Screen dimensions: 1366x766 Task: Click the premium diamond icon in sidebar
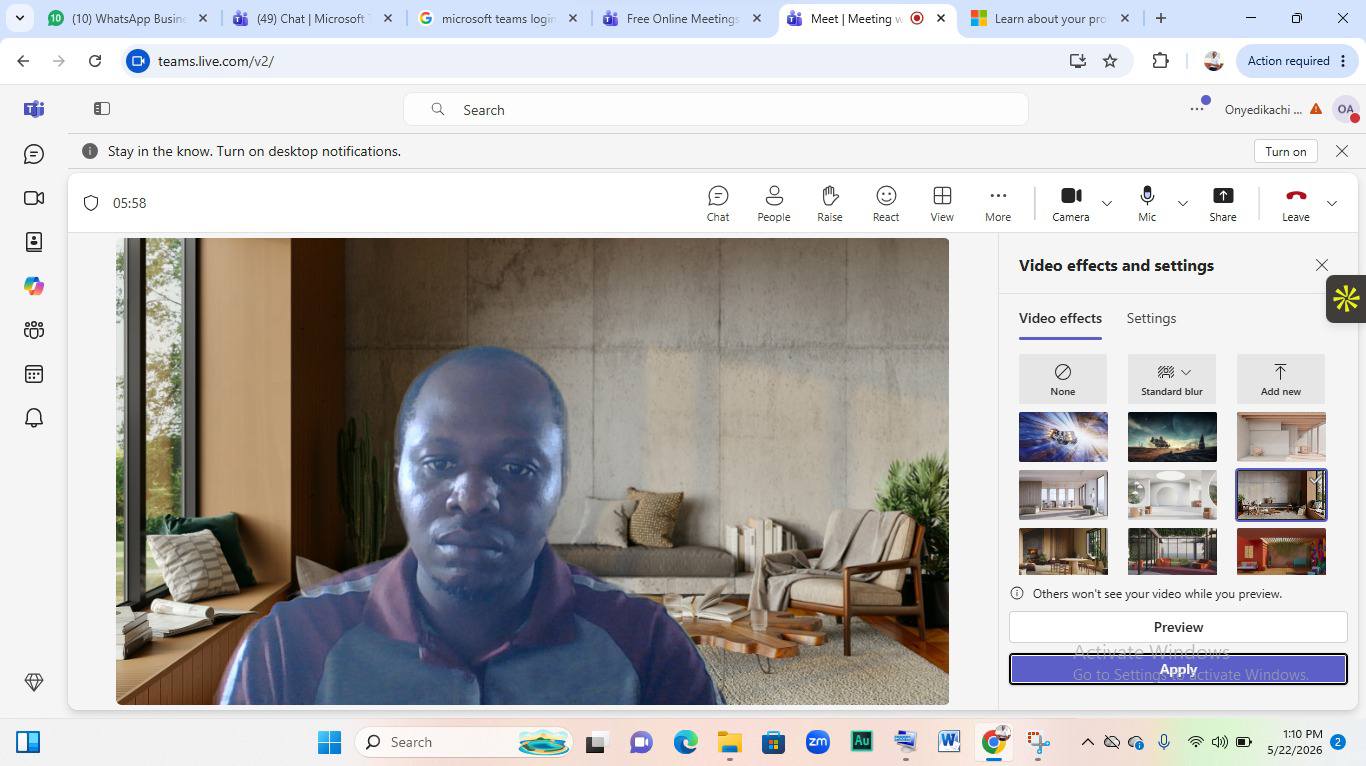tap(34, 682)
